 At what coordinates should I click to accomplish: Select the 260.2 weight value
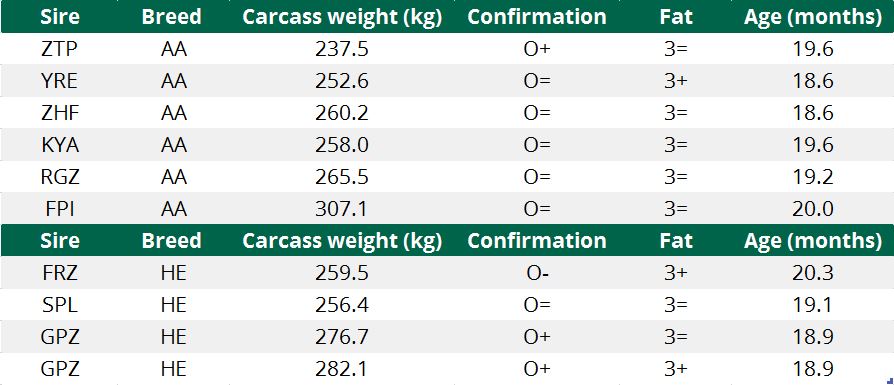pyautogui.click(x=342, y=113)
